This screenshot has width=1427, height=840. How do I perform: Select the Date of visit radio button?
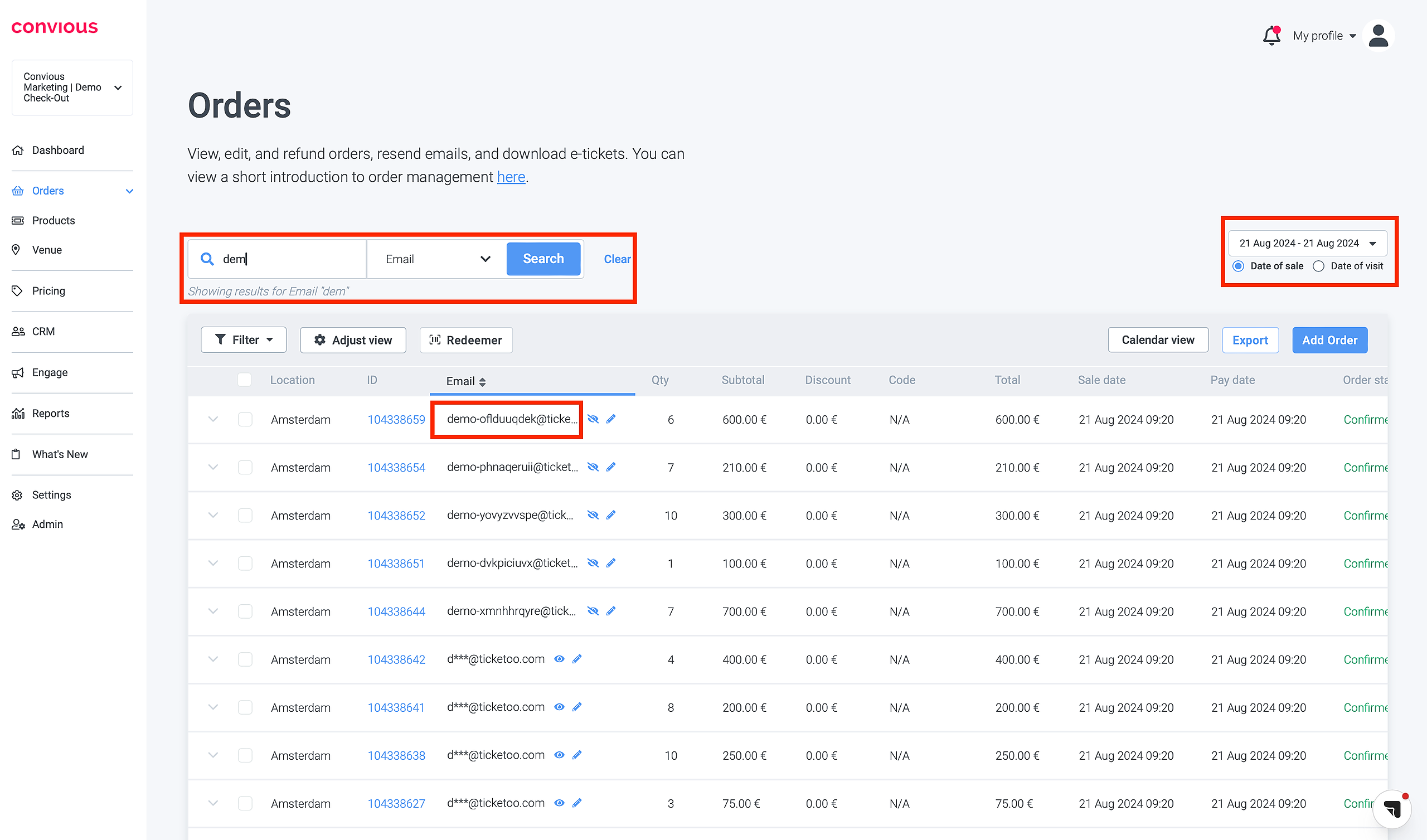(1319, 266)
